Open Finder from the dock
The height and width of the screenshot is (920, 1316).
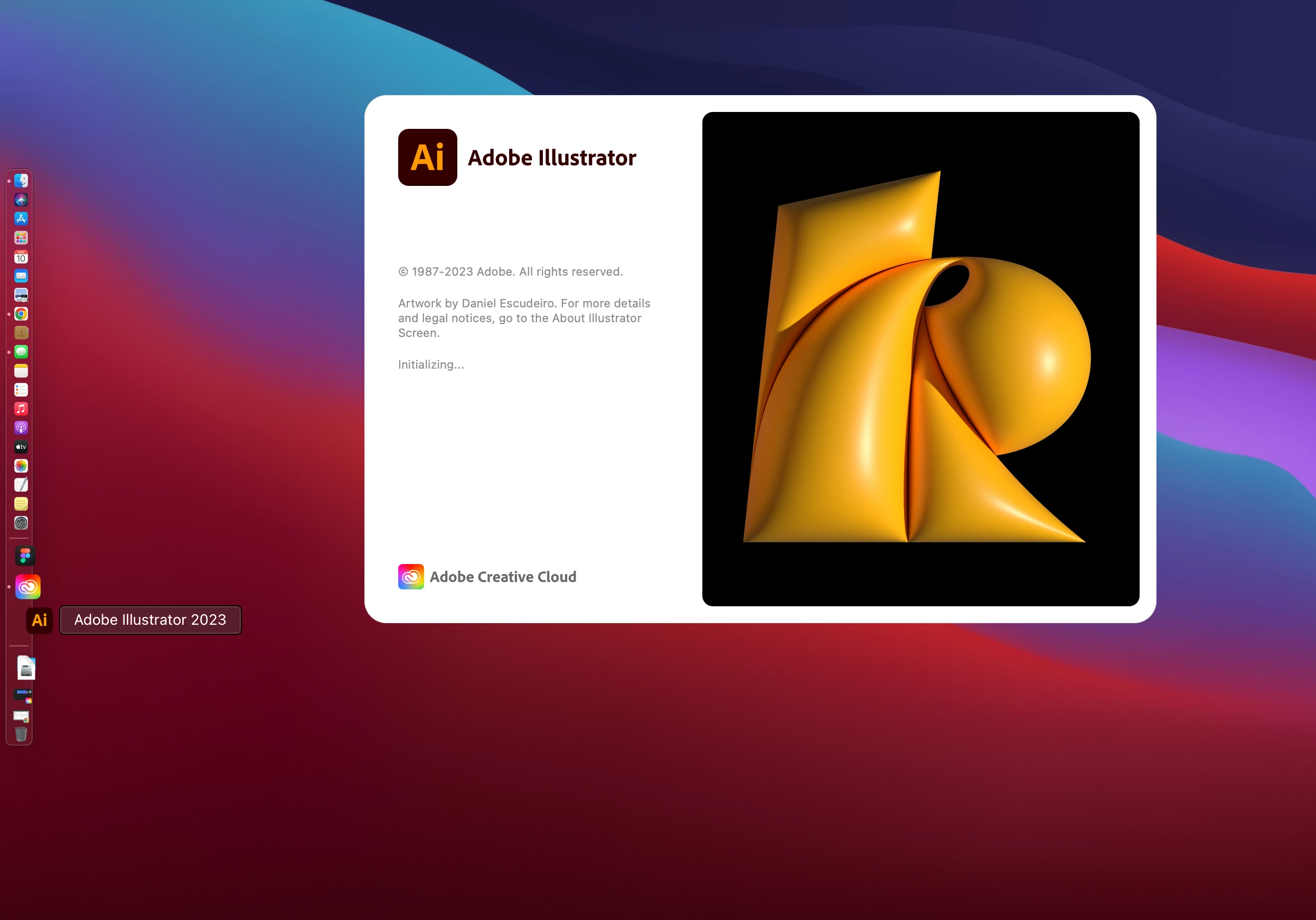[21, 181]
